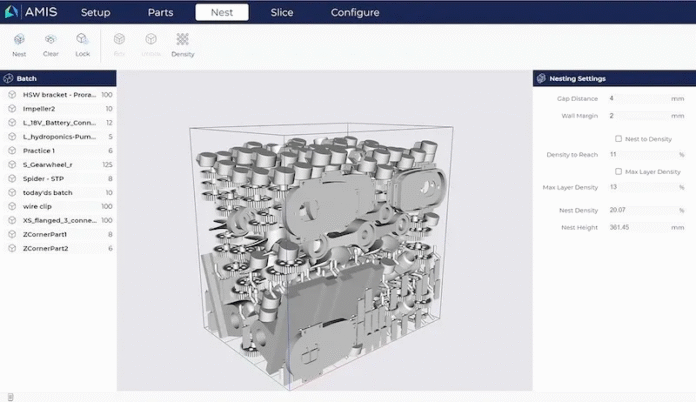Select the Spider - STP part name
Viewport: 696px width, 402px height.
(x=43, y=178)
